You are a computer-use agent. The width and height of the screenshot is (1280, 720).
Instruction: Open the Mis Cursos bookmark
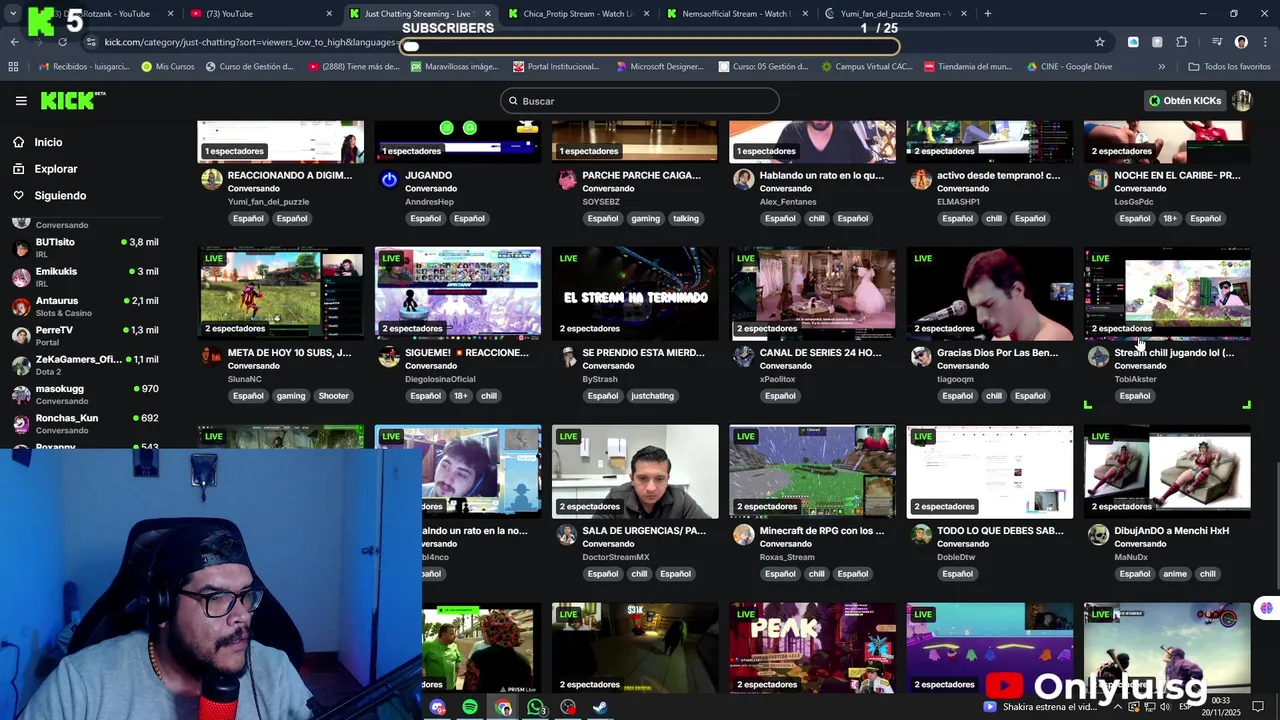click(168, 67)
